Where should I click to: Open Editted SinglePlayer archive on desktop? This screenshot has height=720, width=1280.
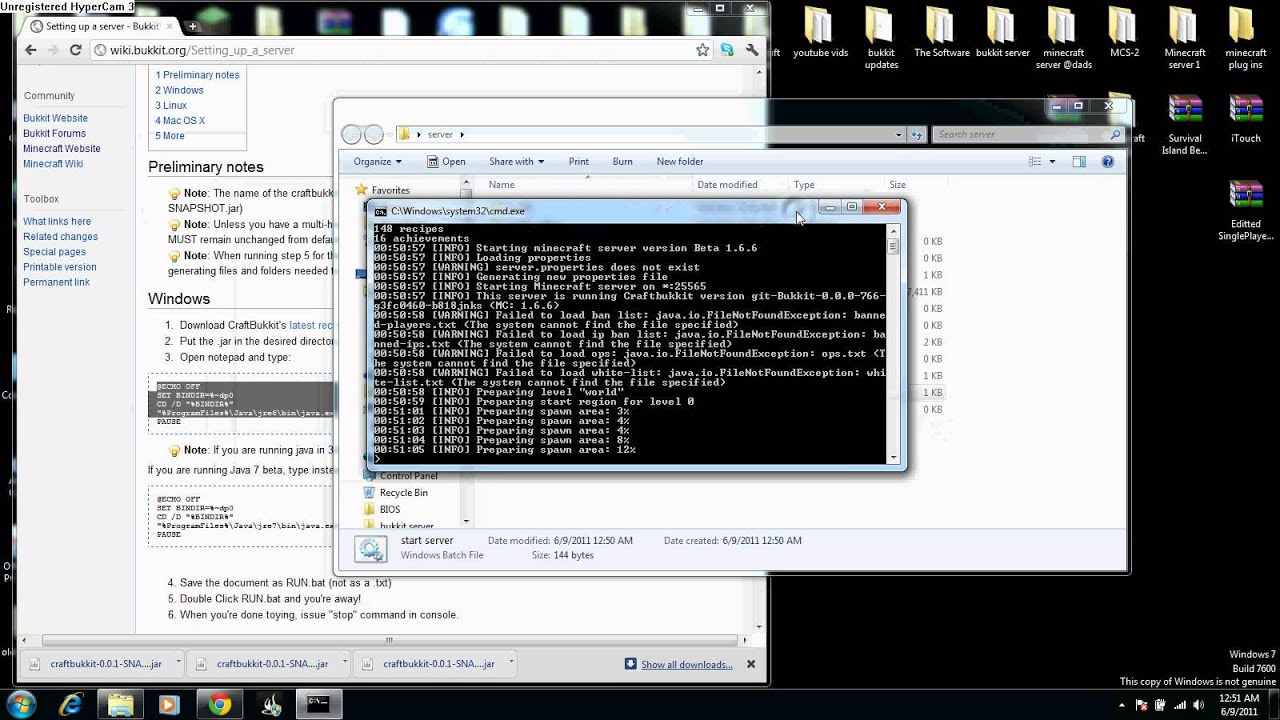[1245, 211]
